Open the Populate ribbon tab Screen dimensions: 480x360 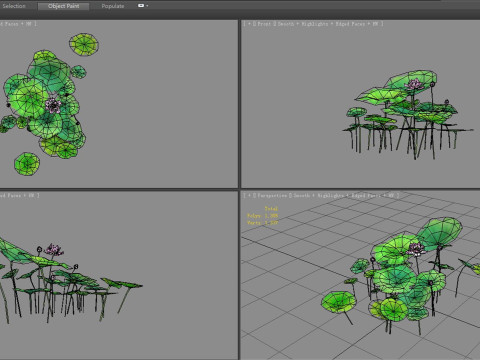tap(113, 6)
